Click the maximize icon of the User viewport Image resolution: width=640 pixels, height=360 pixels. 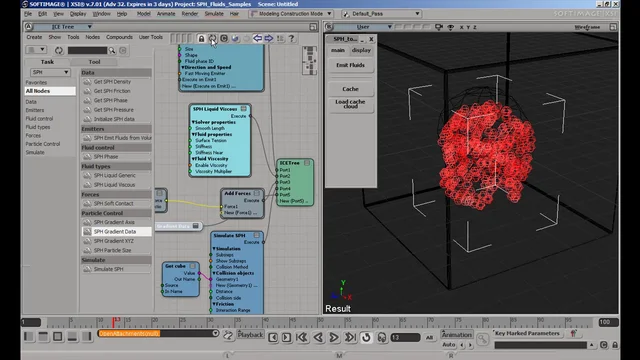(613, 27)
